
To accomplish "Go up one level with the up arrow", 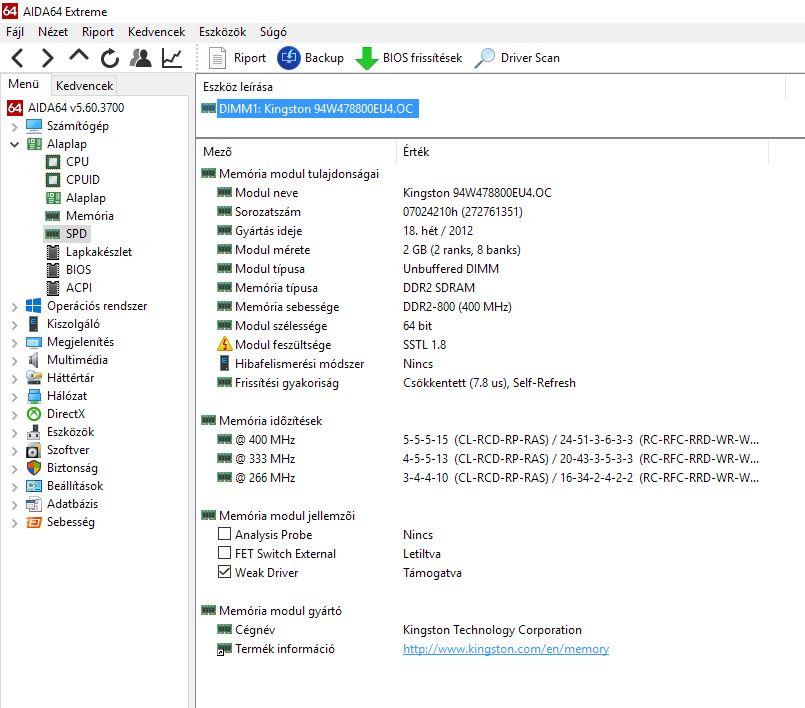I will 79,56.
